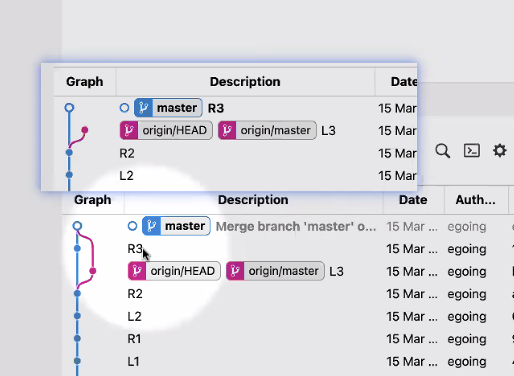
Task: Click egoing author on R1 row
Action: pyautogui.click(x=467, y=339)
